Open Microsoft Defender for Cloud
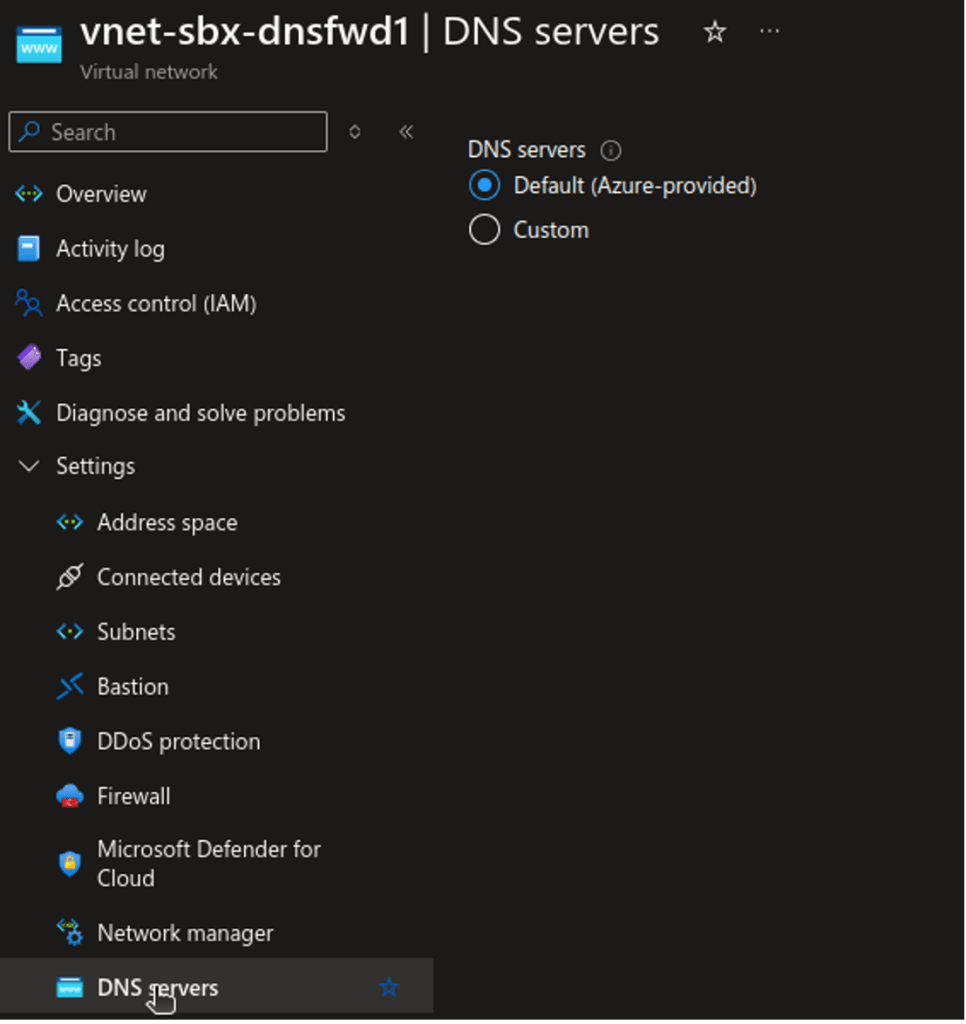Viewport: 966px width, 1024px height. coord(208,862)
